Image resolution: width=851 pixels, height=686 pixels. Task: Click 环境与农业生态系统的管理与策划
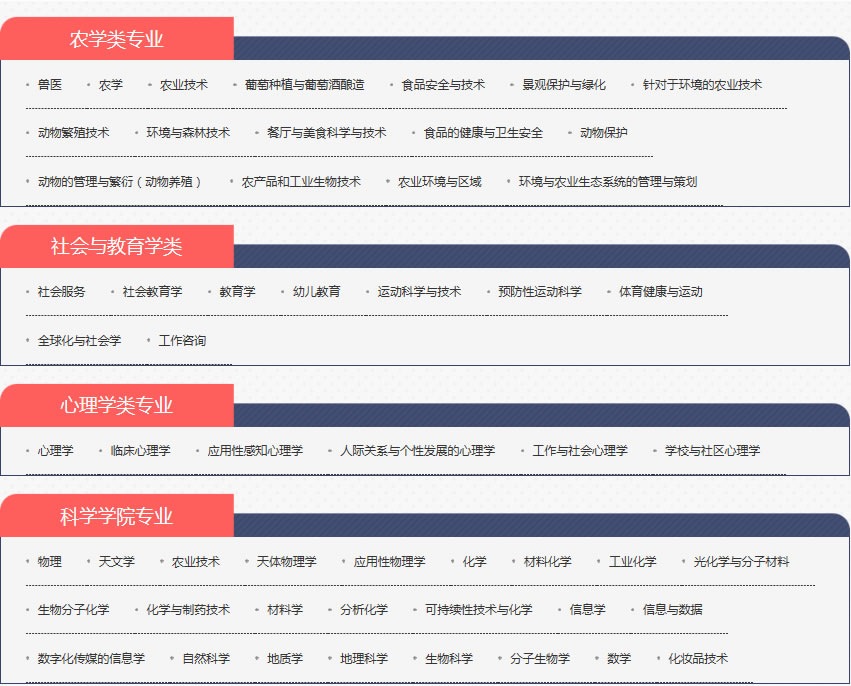[x=608, y=182]
